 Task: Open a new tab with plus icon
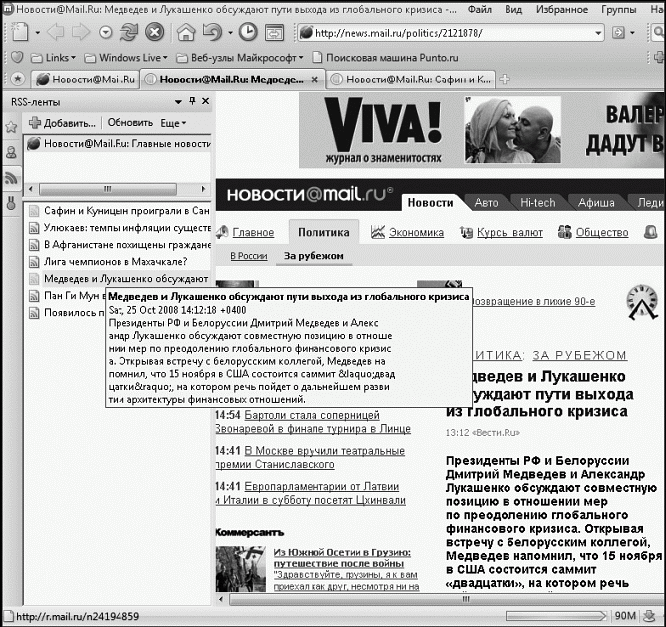pyautogui.click(x=504, y=79)
